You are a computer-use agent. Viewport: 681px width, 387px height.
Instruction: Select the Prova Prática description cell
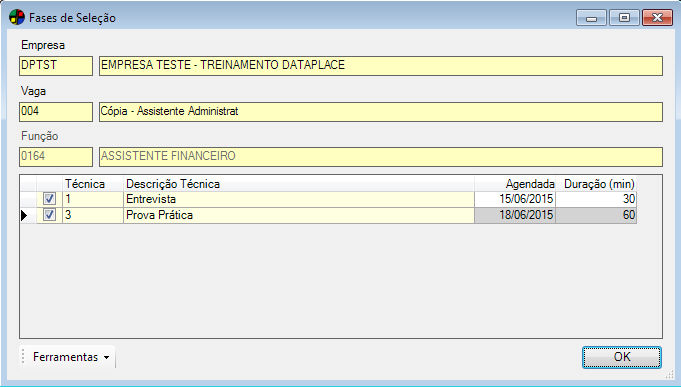pos(299,215)
